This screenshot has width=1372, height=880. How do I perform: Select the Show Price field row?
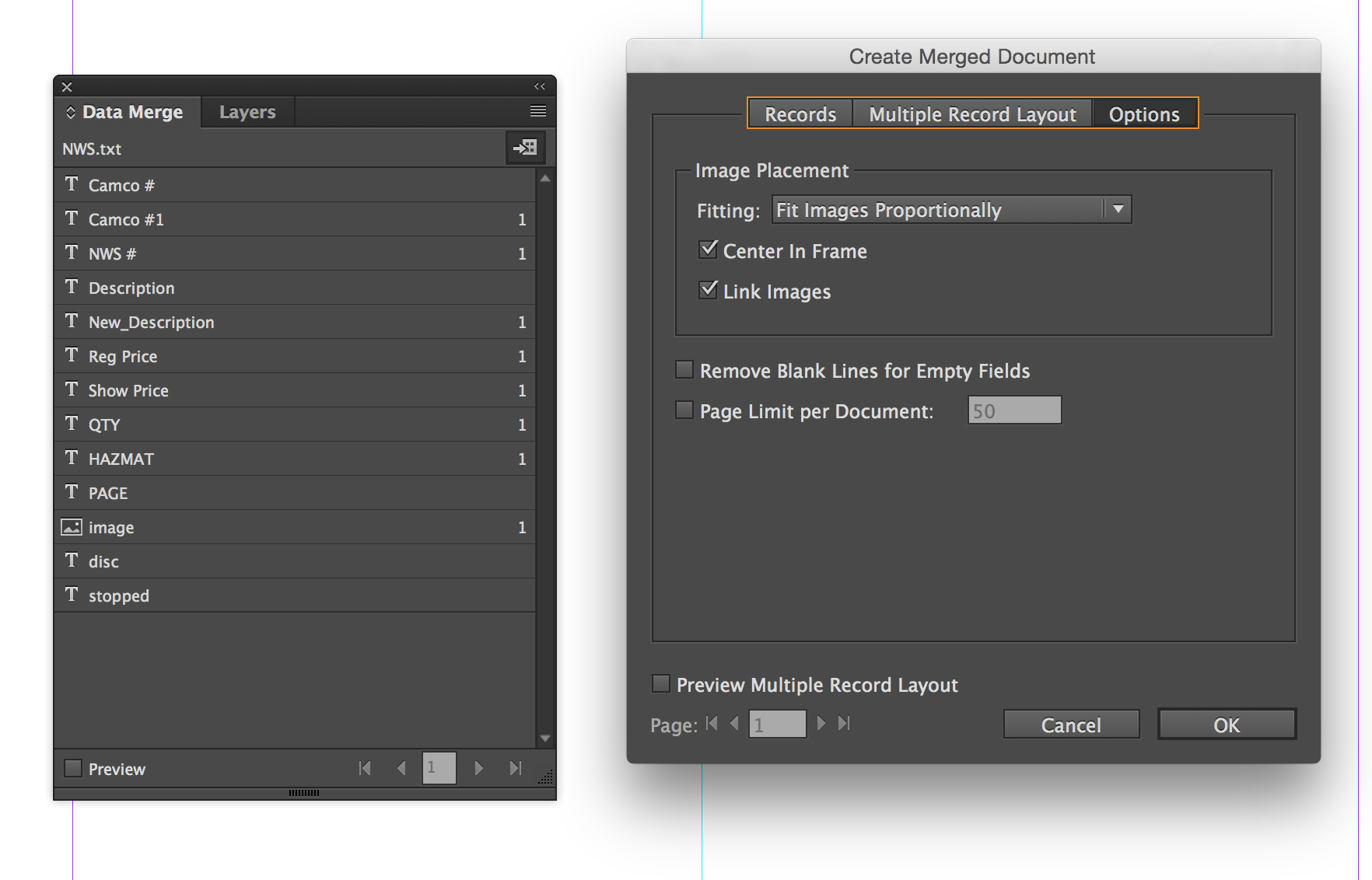coord(296,390)
